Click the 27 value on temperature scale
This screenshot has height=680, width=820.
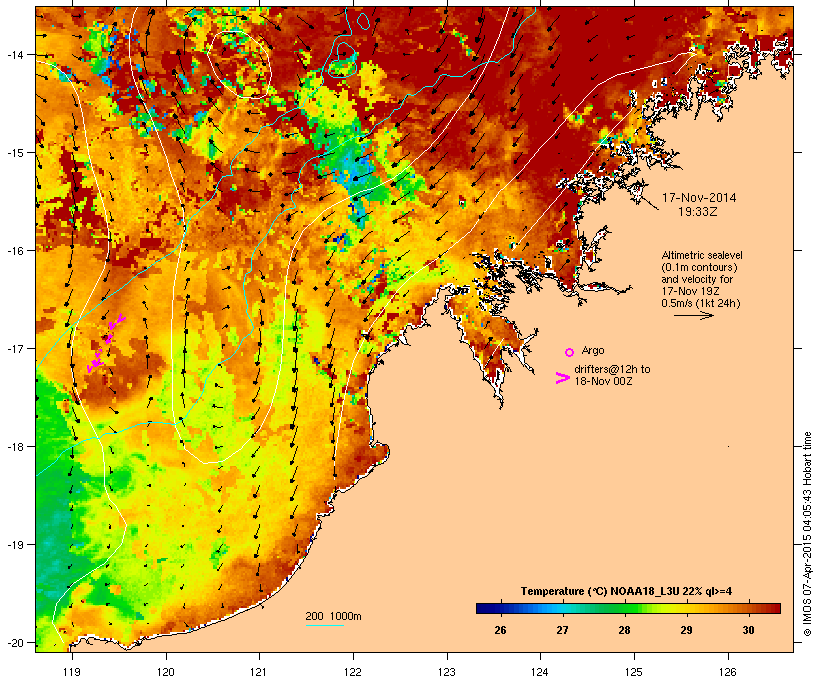pyautogui.click(x=562, y=630)
